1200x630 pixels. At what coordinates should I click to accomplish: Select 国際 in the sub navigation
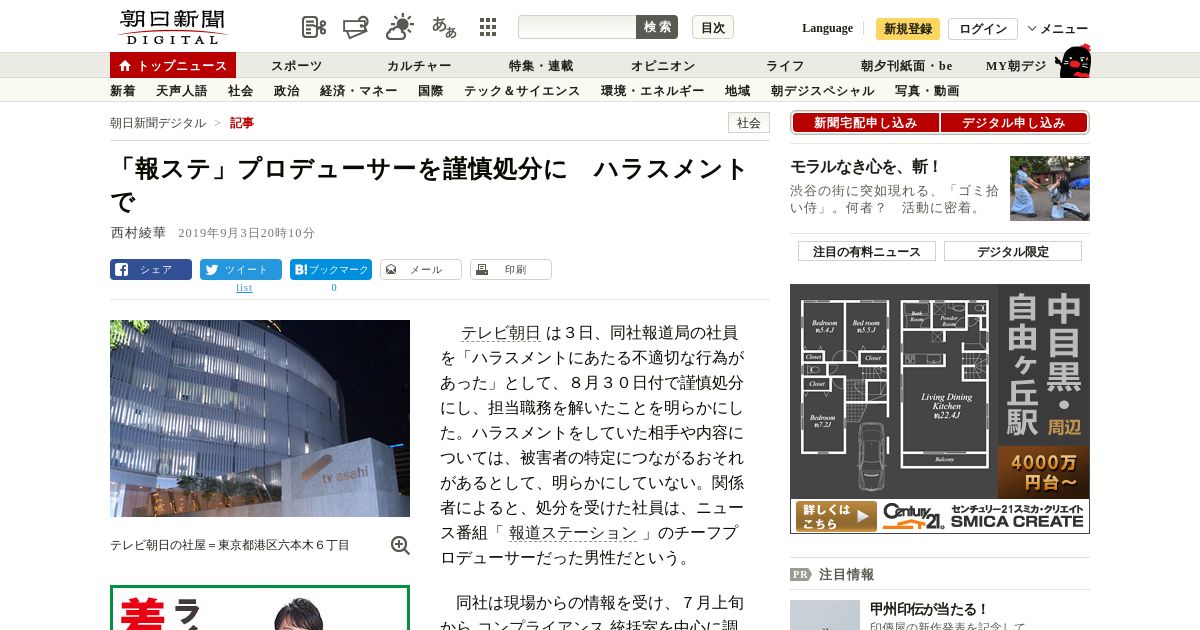point(431,91)
